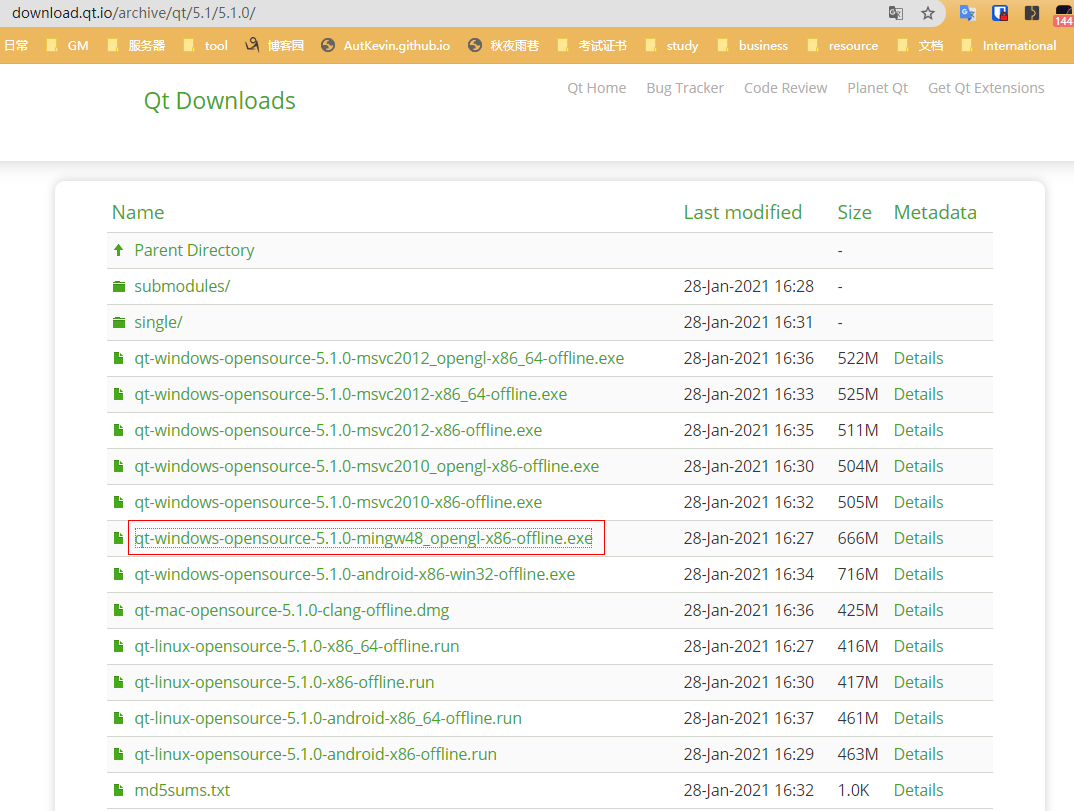Download the mingw48_opengl-x86-offline.exe installer
Image resolution: width=1074 pixels, height=811 pixels.
click(x=364, y=538)
